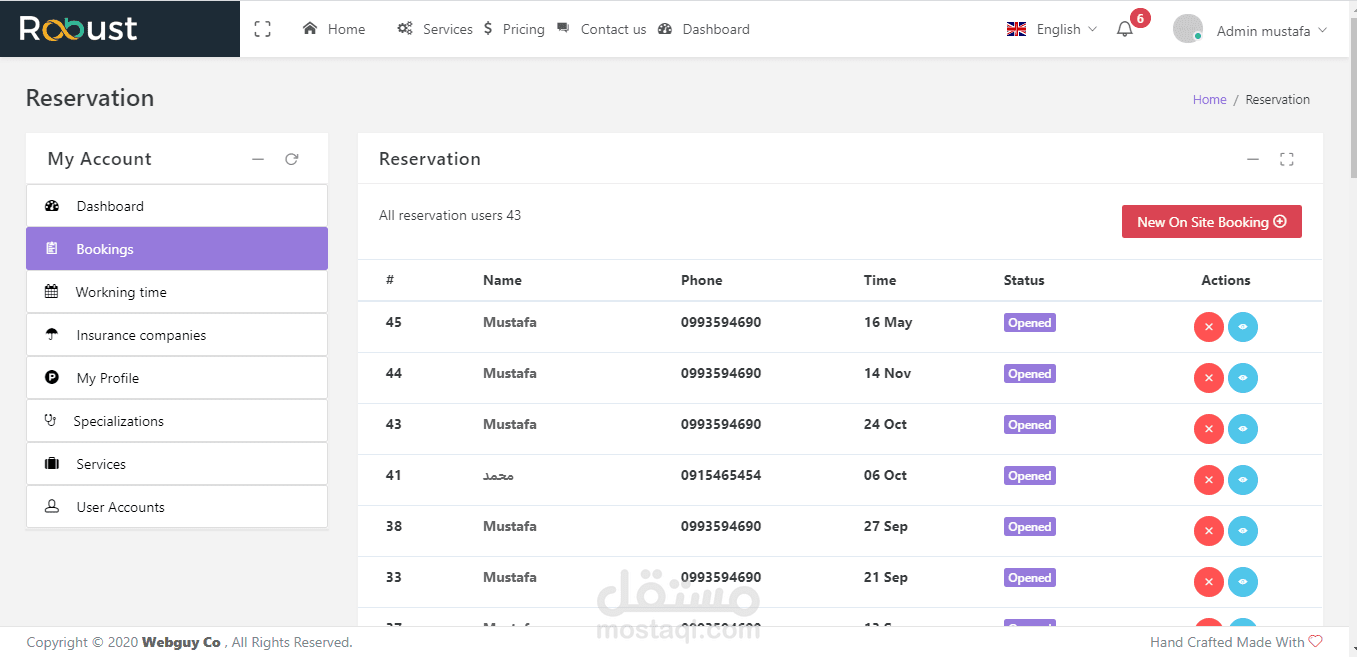The image size is (1357, 657).
Task: Refresh the My Account panel
Action: [291, 159]
